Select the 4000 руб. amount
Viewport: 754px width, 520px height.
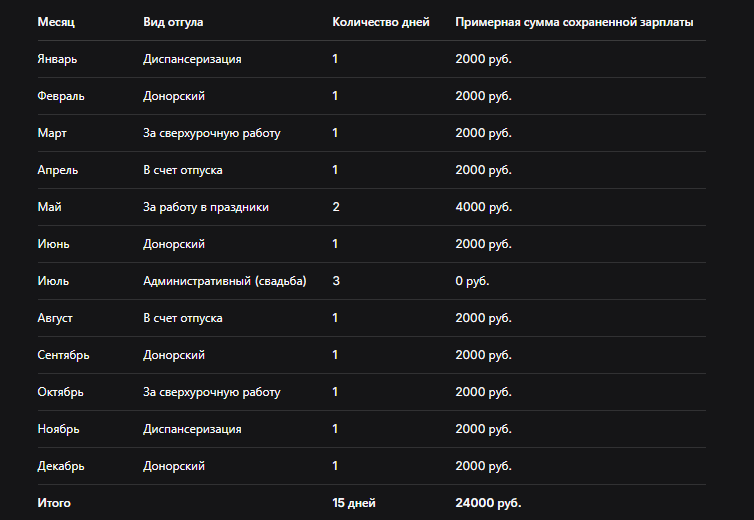[x=484, y=207]
